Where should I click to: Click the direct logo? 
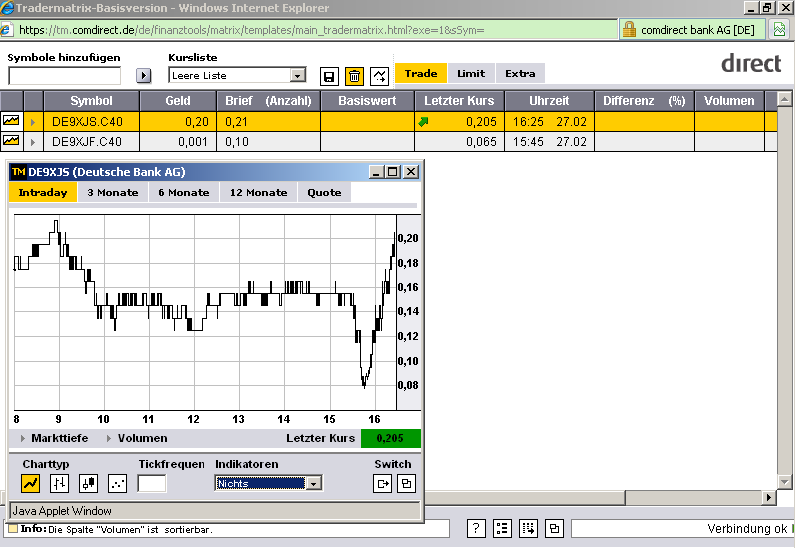[x=751, y=63]
